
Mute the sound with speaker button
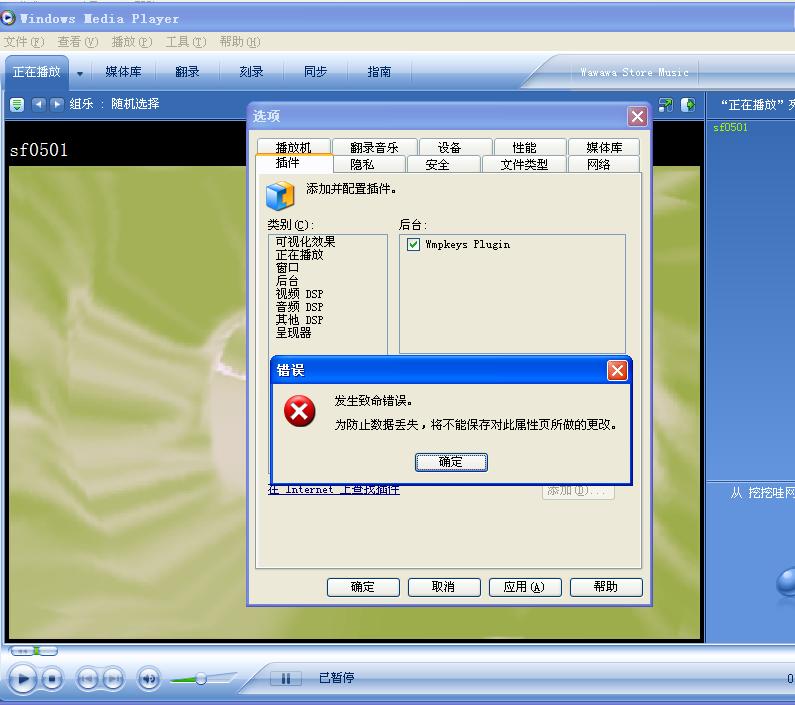[149, 679]
